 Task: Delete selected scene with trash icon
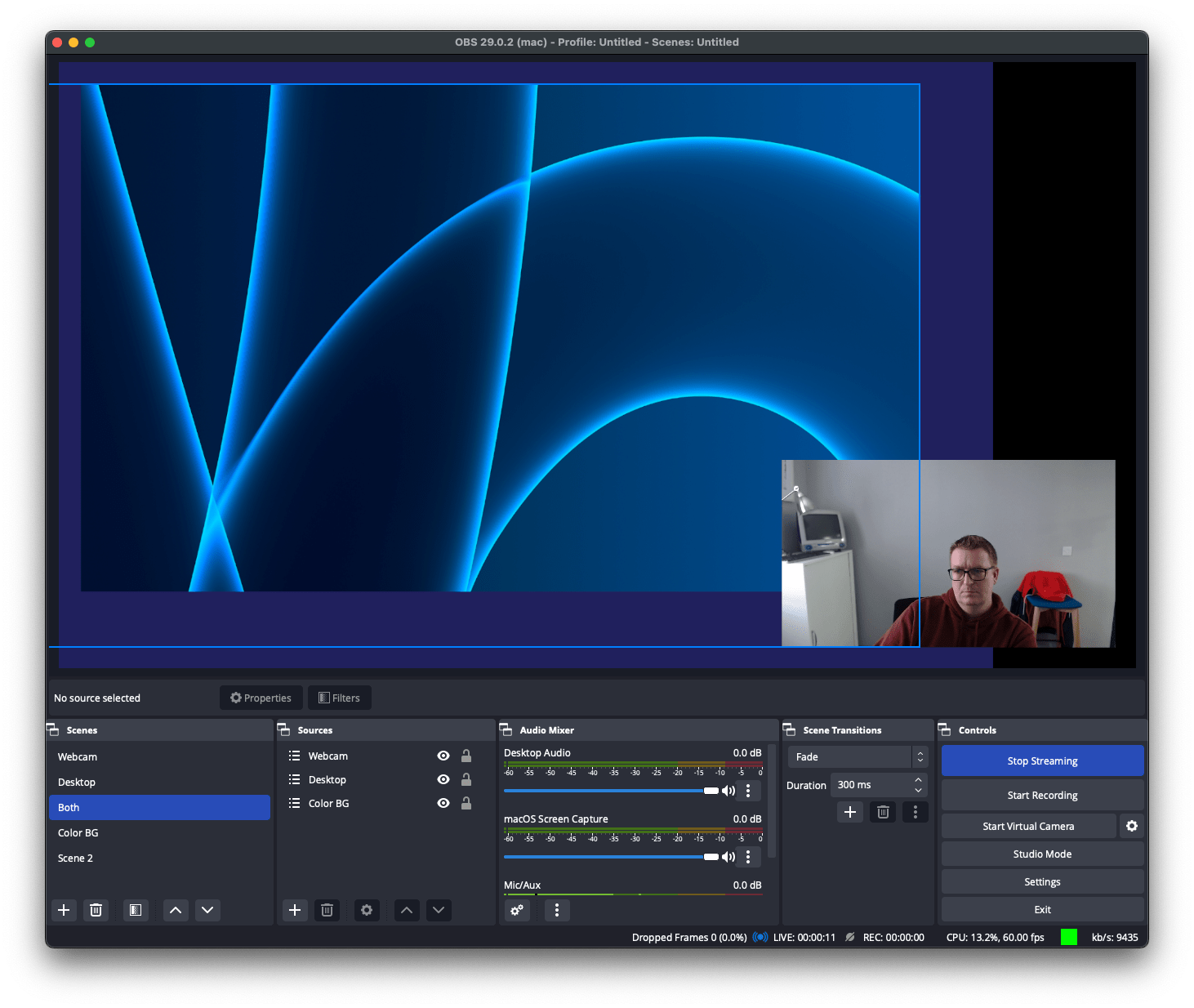click(x=96, y=910)
